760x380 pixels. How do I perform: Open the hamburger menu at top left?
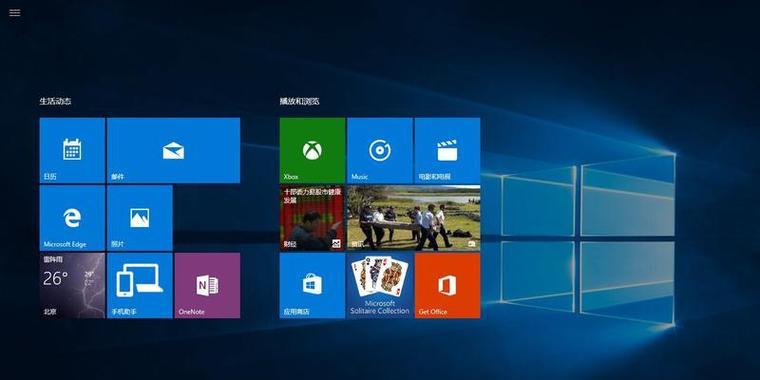point(15,13)
